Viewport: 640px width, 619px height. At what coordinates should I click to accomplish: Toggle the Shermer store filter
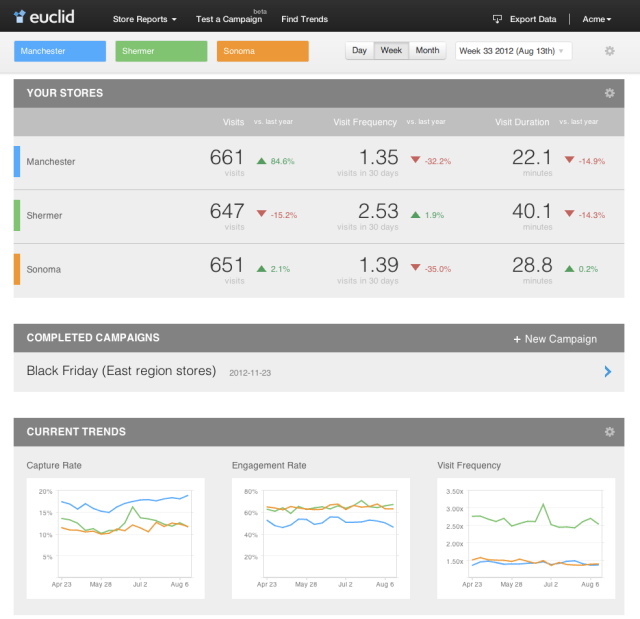[x=161, y=51]
